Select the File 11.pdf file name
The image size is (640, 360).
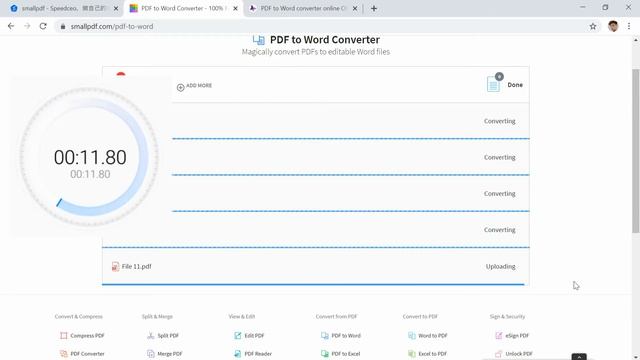(x=136, y=266)
